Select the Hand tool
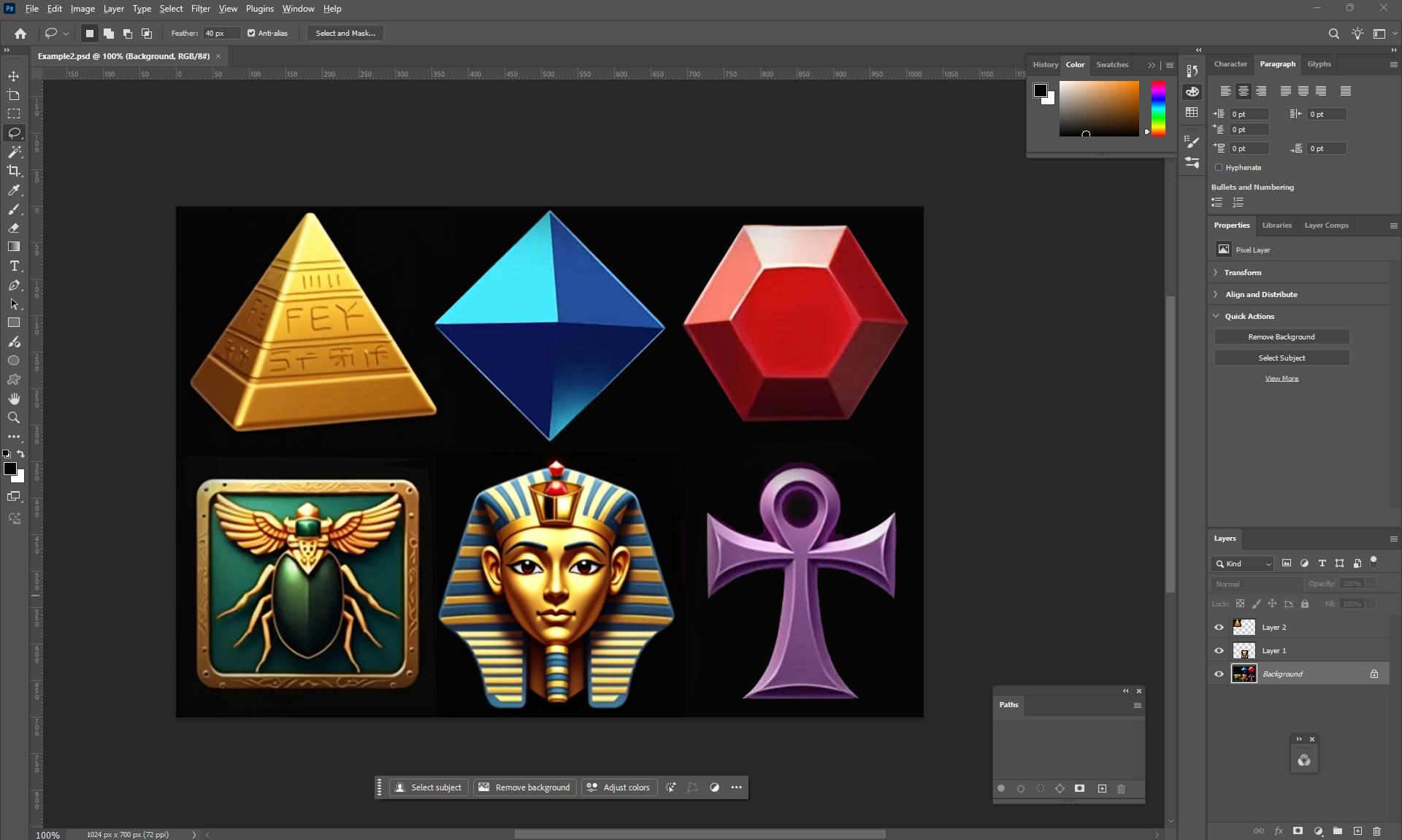 coord(14,398)
